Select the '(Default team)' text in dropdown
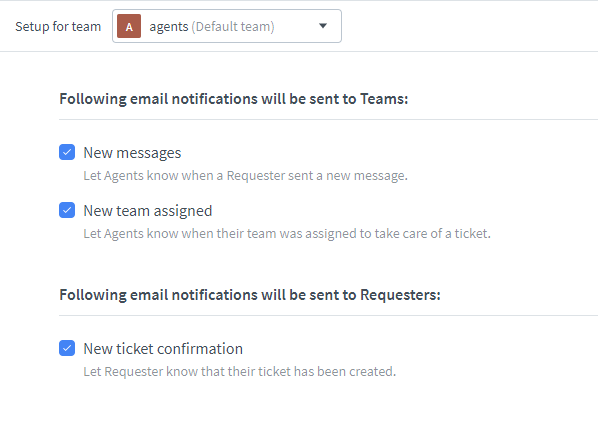The image size is (598, 430). 233,27
